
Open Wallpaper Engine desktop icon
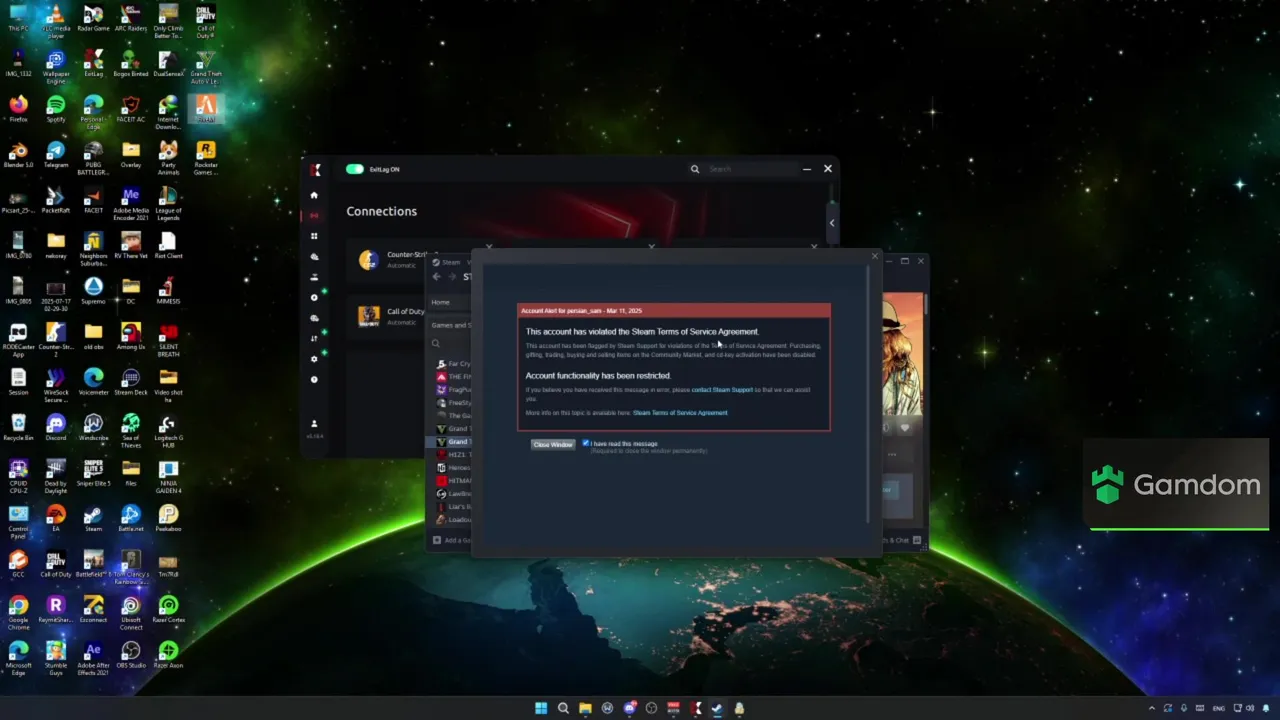point(55,66)
